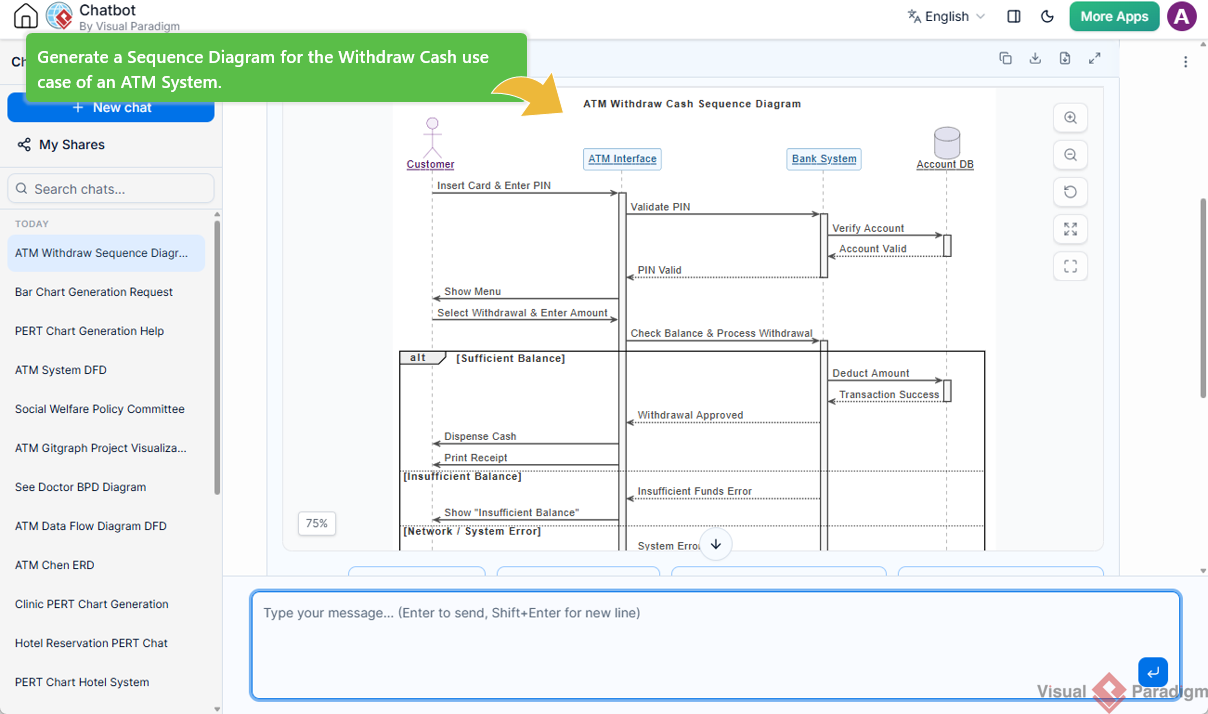The height and width of the screenshot is (714, 1208).
Task: Open the three-dot options menu
Action: coord(1185,62)
